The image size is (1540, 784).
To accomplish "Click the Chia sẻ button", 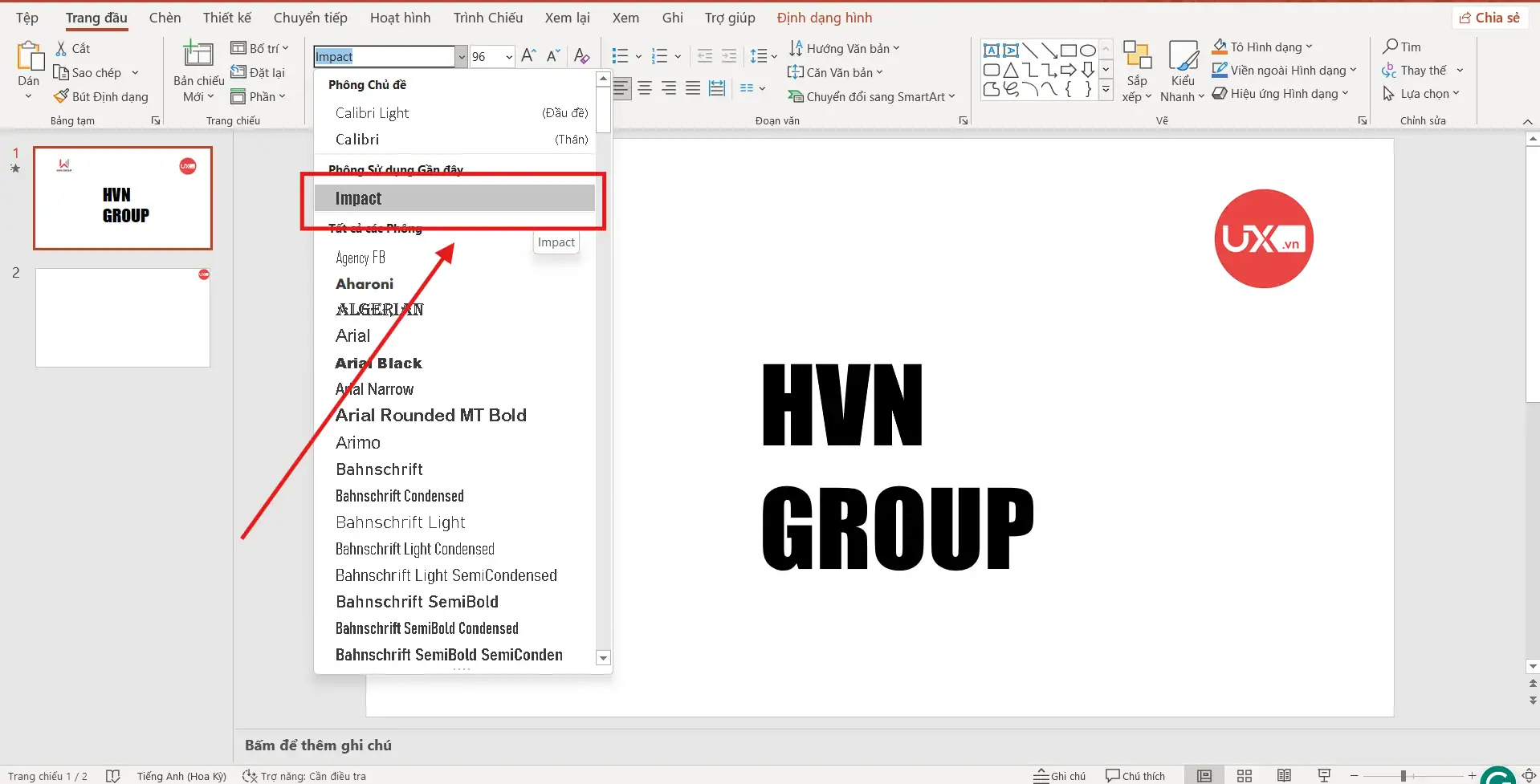I will tap(1490, 17).
